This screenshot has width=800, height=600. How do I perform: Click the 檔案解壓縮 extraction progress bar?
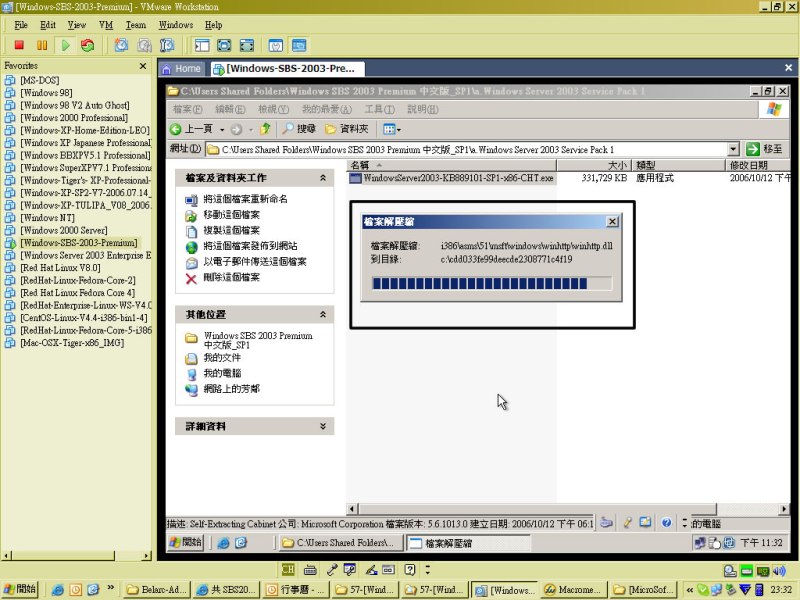click(x=492, y=283)
